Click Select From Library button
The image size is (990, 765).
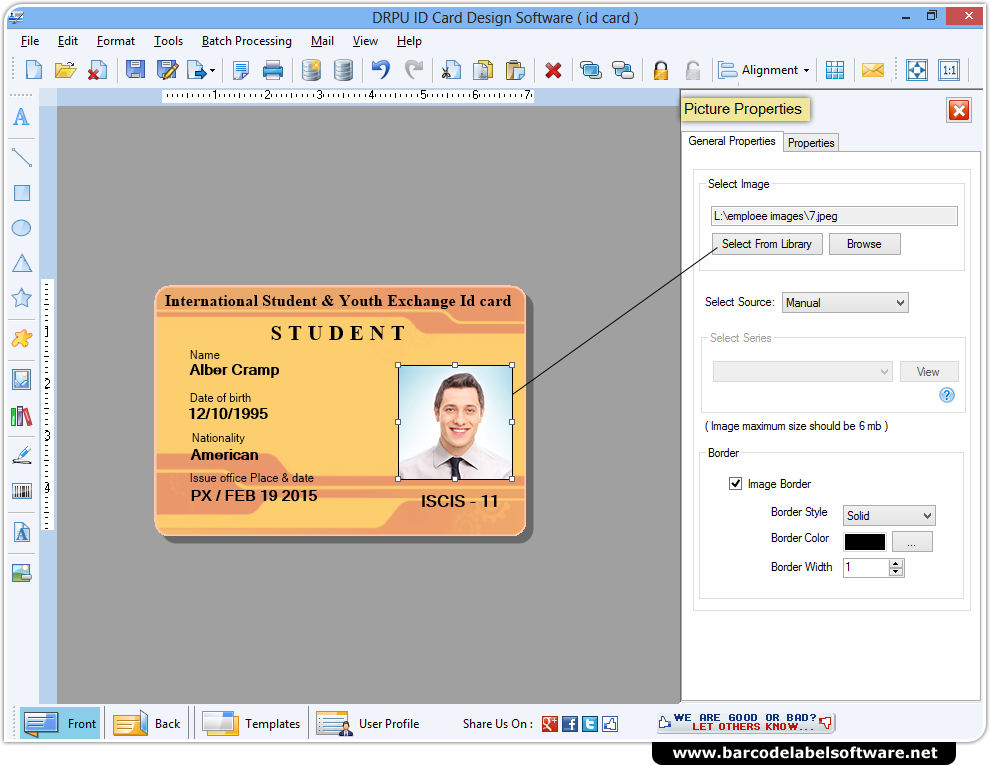click(x=766, y=243)
